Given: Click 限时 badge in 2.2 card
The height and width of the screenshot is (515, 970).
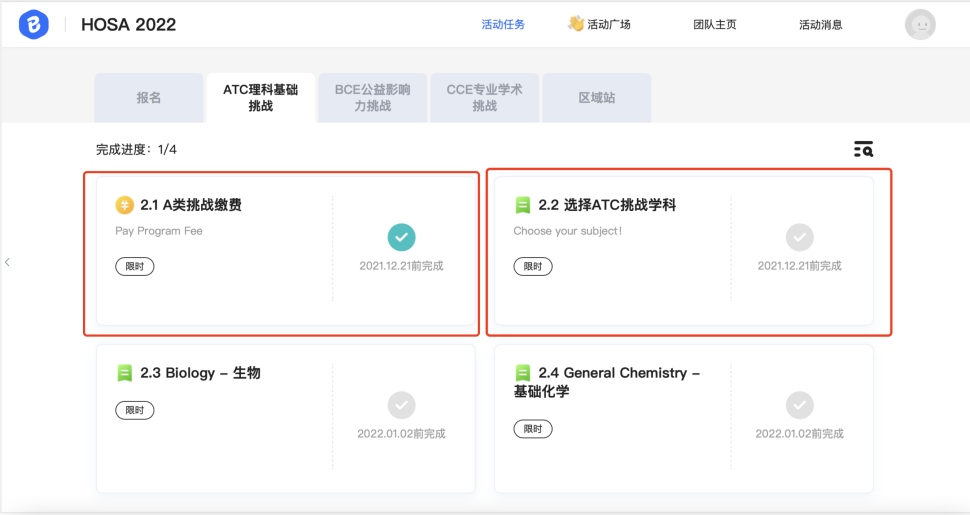Looking at the screenshot, I should pos(533,267).
